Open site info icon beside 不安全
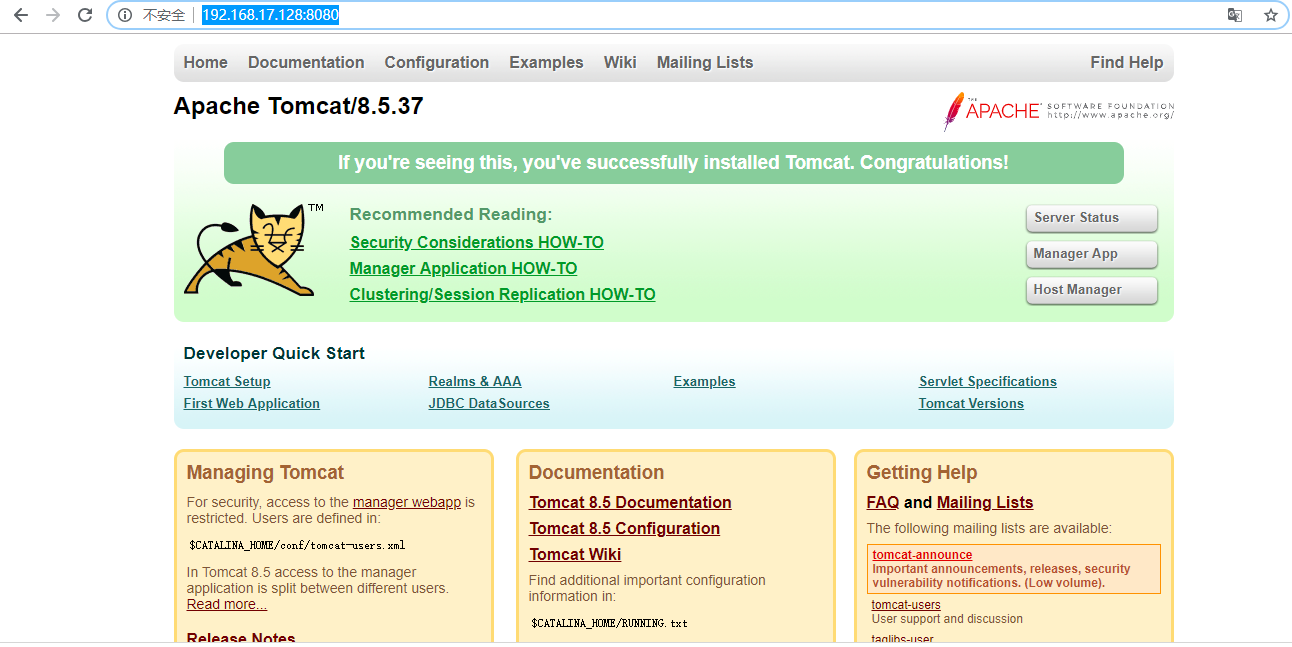Viewport: 1292px width, 647px height. pyautogui.click(x=125, y=15)
